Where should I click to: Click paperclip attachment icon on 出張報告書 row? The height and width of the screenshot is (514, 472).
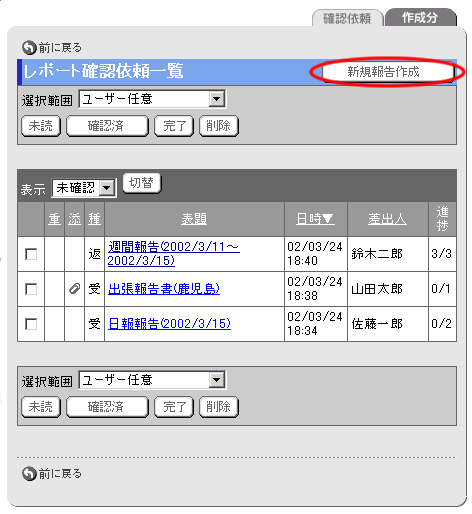74,289
